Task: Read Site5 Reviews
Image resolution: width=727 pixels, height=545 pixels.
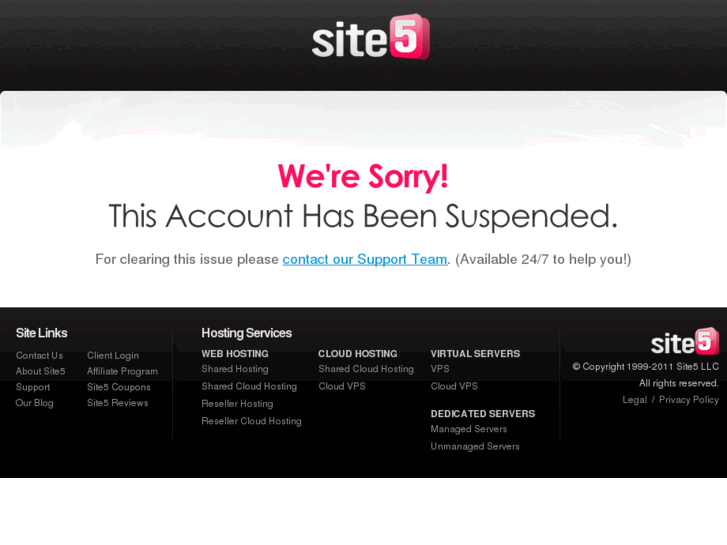Action: (x=118, y=403)
